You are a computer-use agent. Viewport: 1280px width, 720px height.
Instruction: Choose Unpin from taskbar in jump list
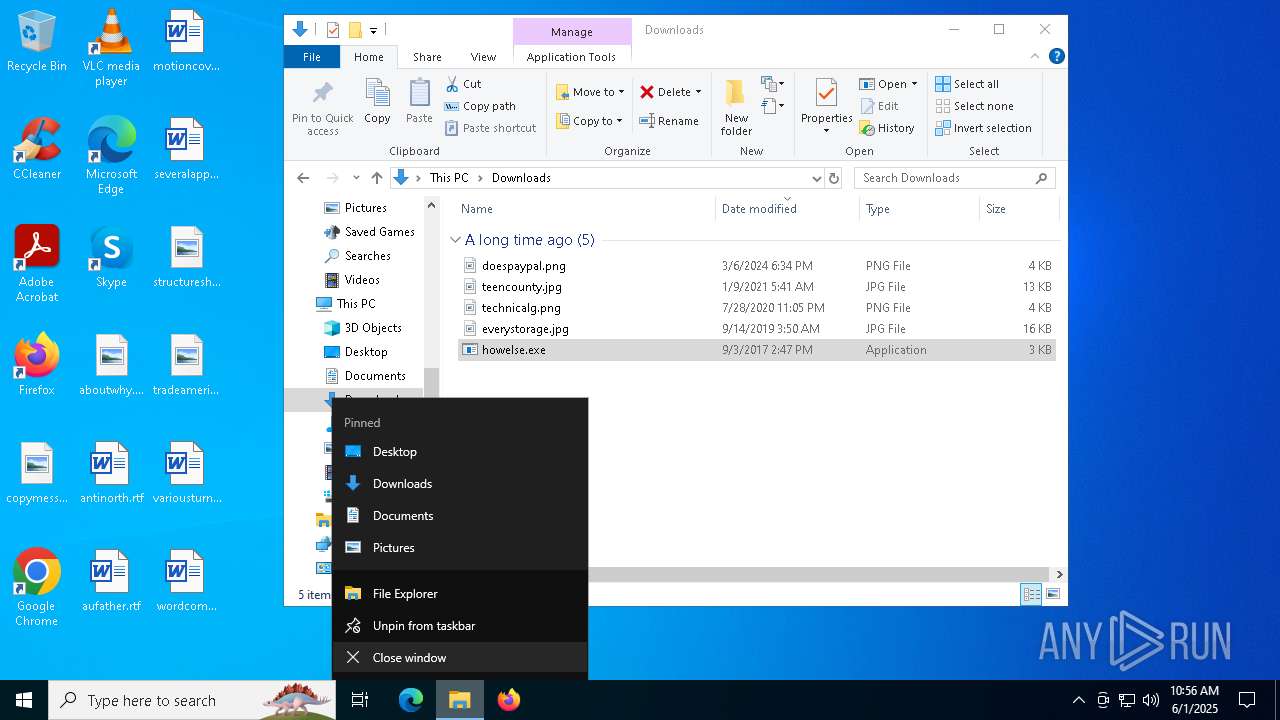point(460,626)
